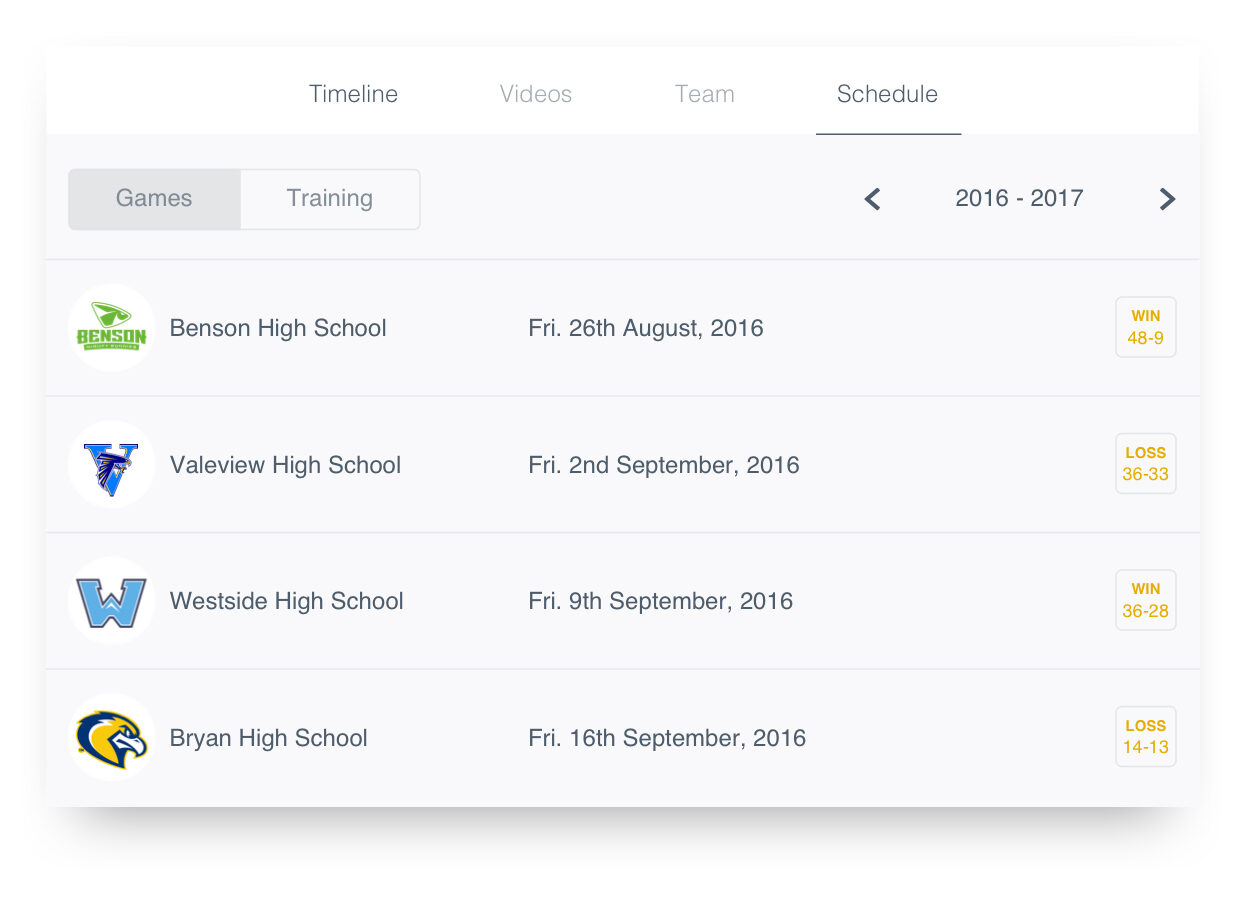
Task: Click the Benson High School eagle logo
Action: pos(111,327)
